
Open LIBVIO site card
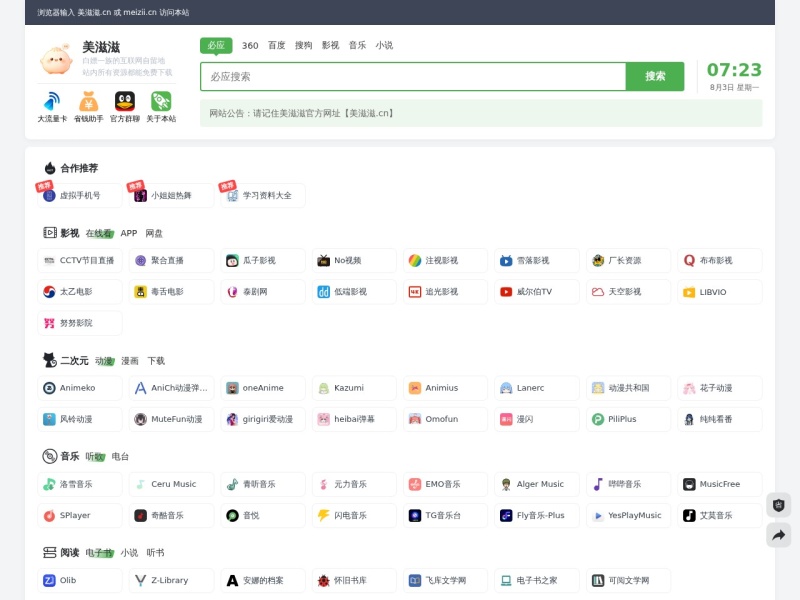720,292
